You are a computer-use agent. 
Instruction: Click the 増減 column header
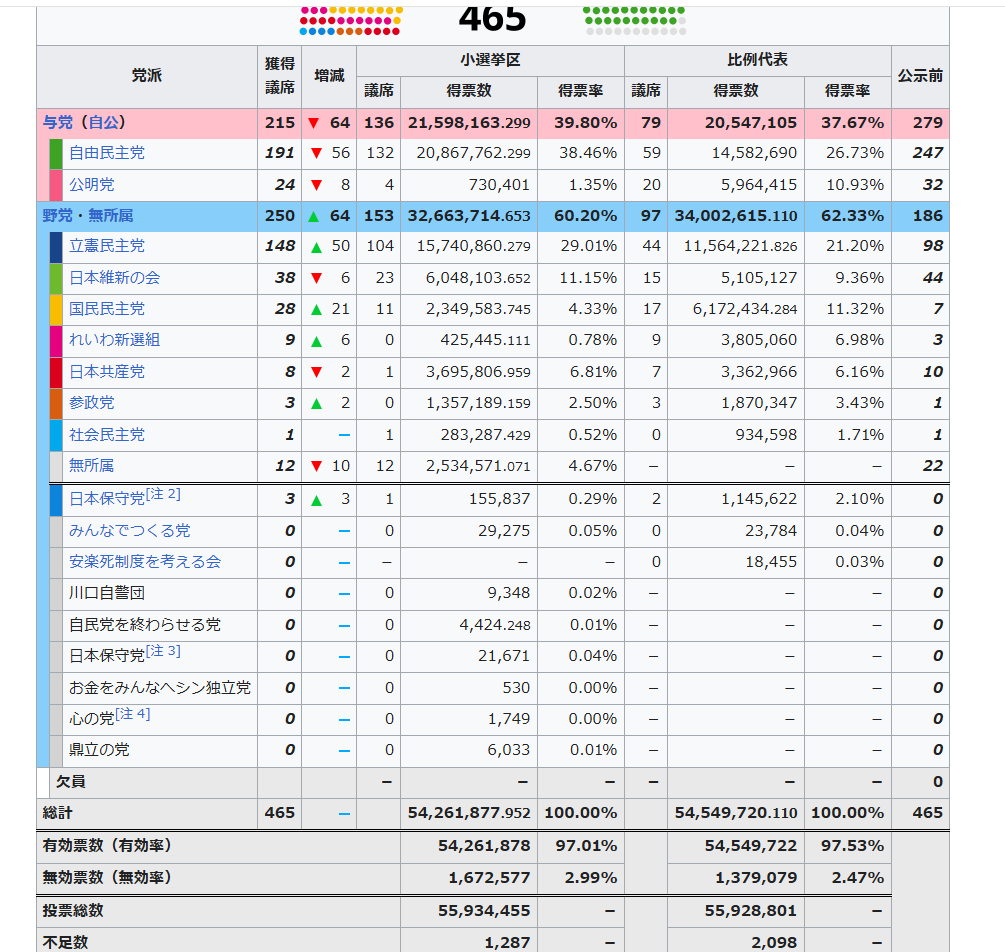click(x=329, y=76)
